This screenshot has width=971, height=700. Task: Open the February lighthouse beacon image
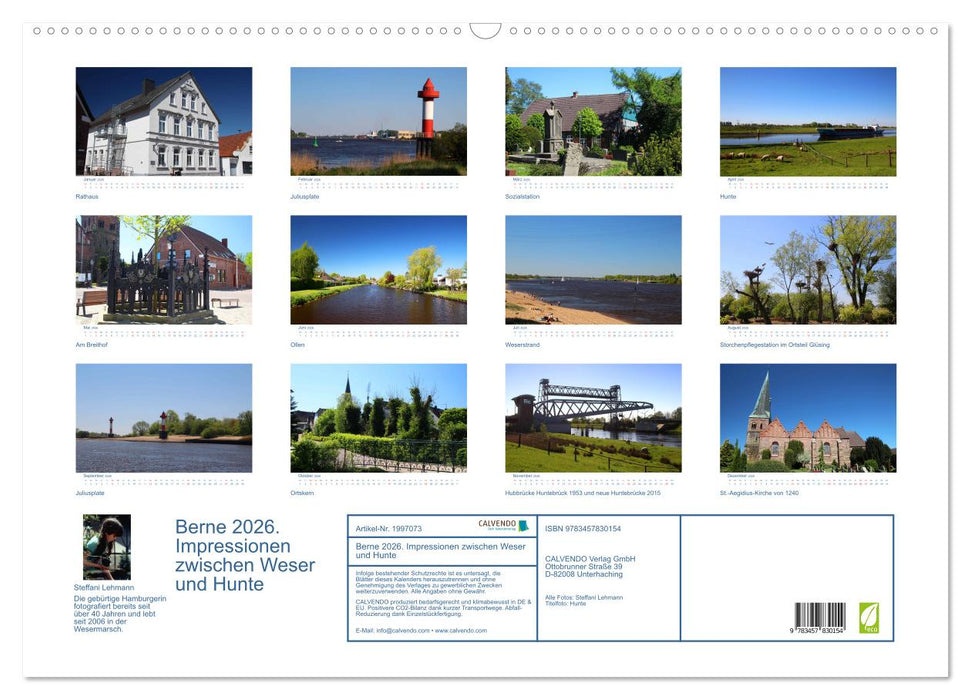(x=381, y=120)
